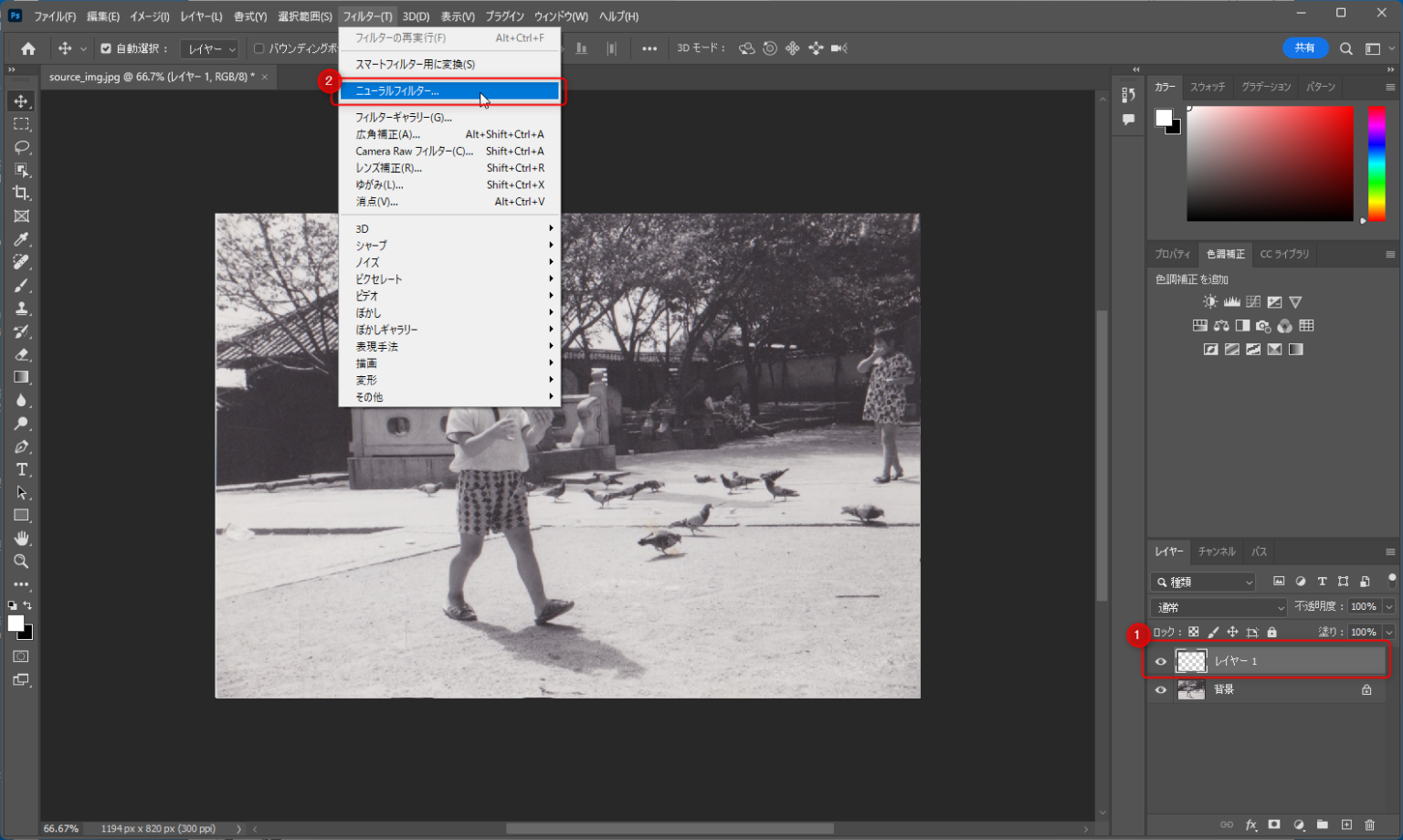This screenshot has height=840, width=1403.
Task: Add a Brightness/Contrast adjustment layer
Action: click(x=1210, y=301)
